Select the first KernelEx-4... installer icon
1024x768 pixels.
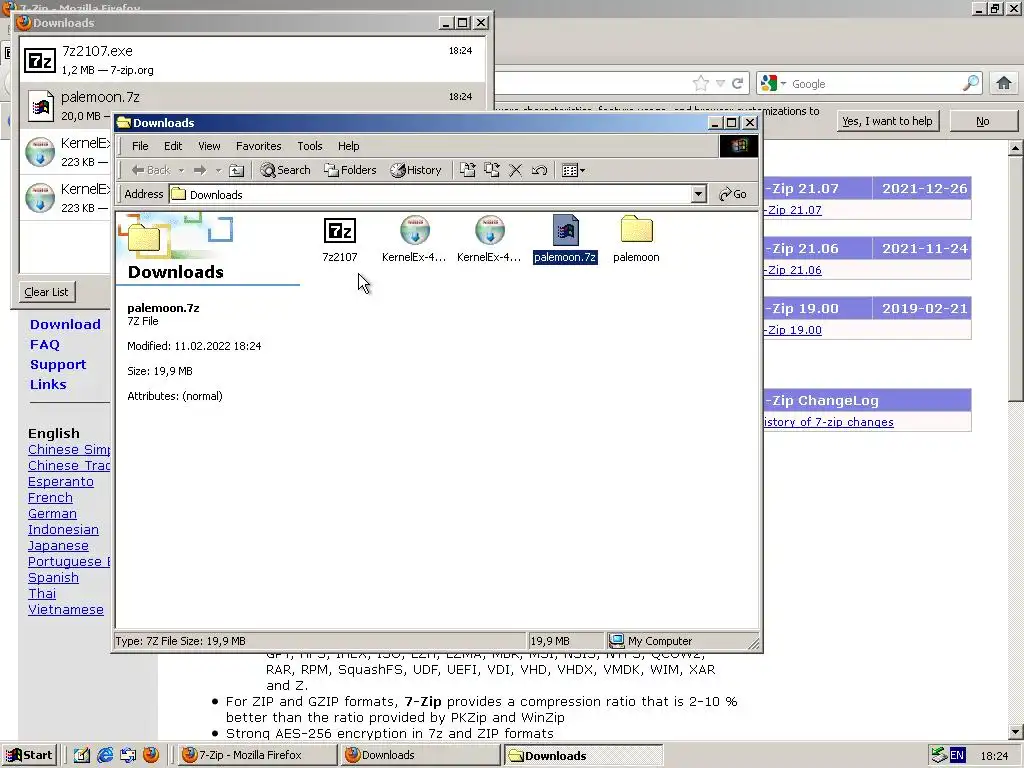[415, 230]
